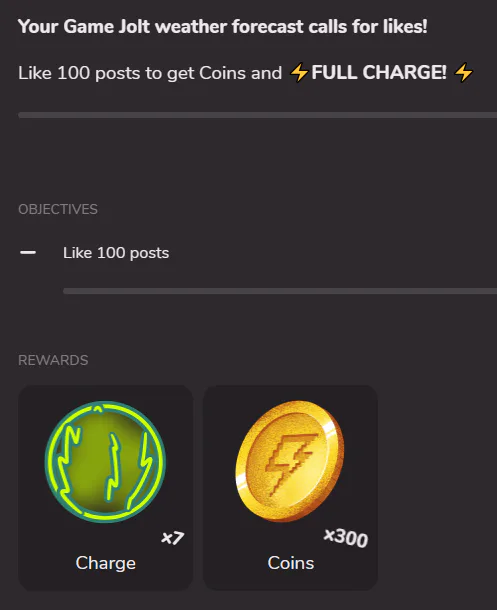The image size is (497, 610).
Task: Click the Like 100 posts objective progress bar
Action: 280,291
